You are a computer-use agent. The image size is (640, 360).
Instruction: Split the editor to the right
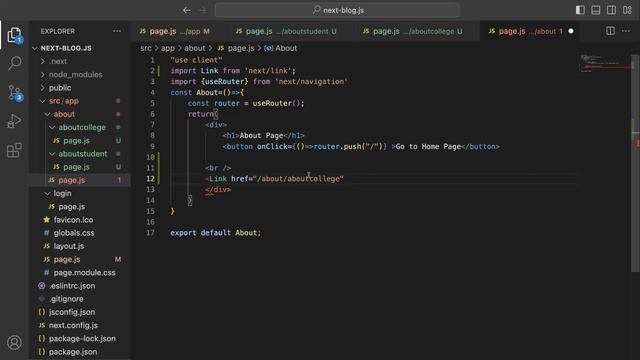click(x=610, y=31)
